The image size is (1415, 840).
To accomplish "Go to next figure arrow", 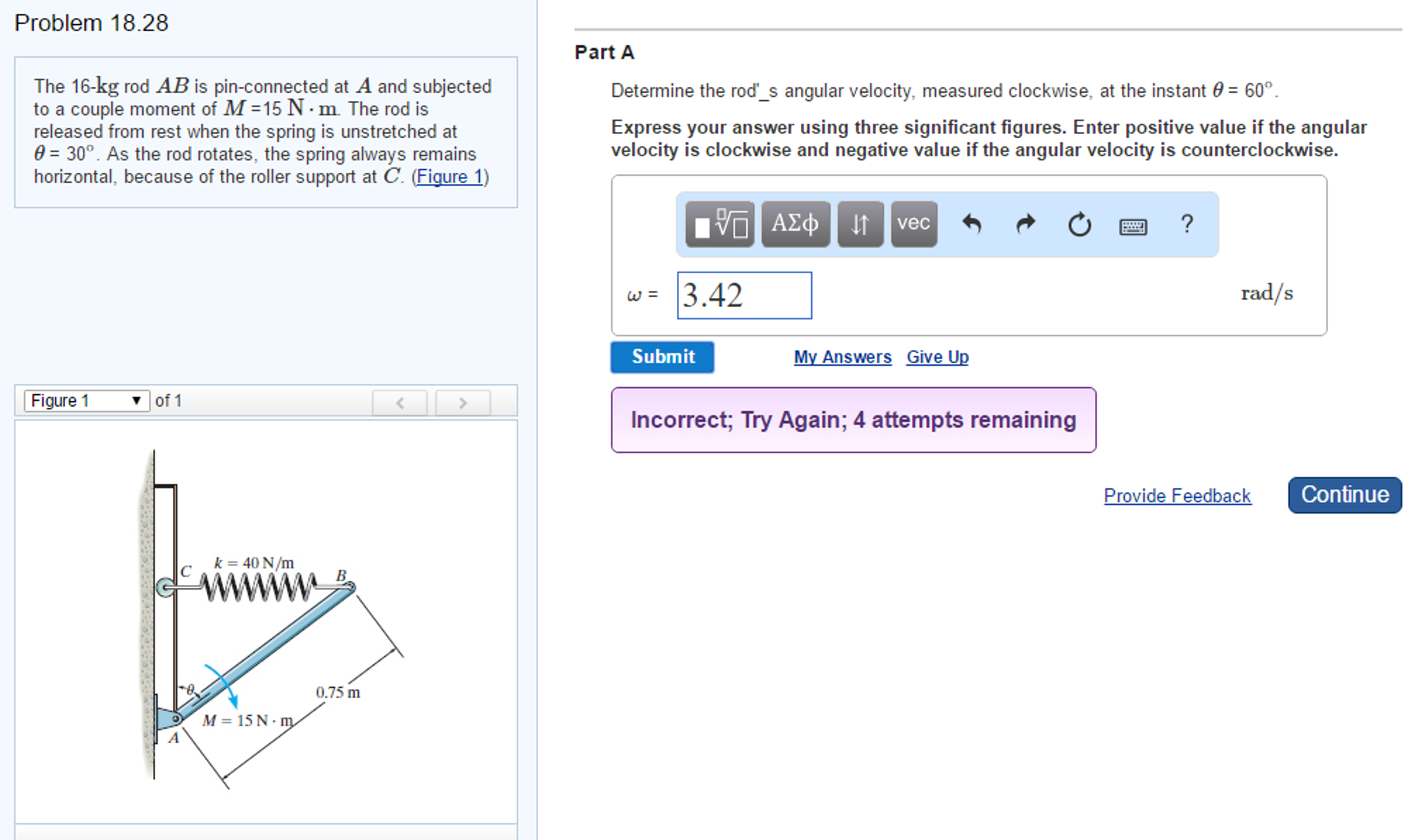I will point(463,402).
